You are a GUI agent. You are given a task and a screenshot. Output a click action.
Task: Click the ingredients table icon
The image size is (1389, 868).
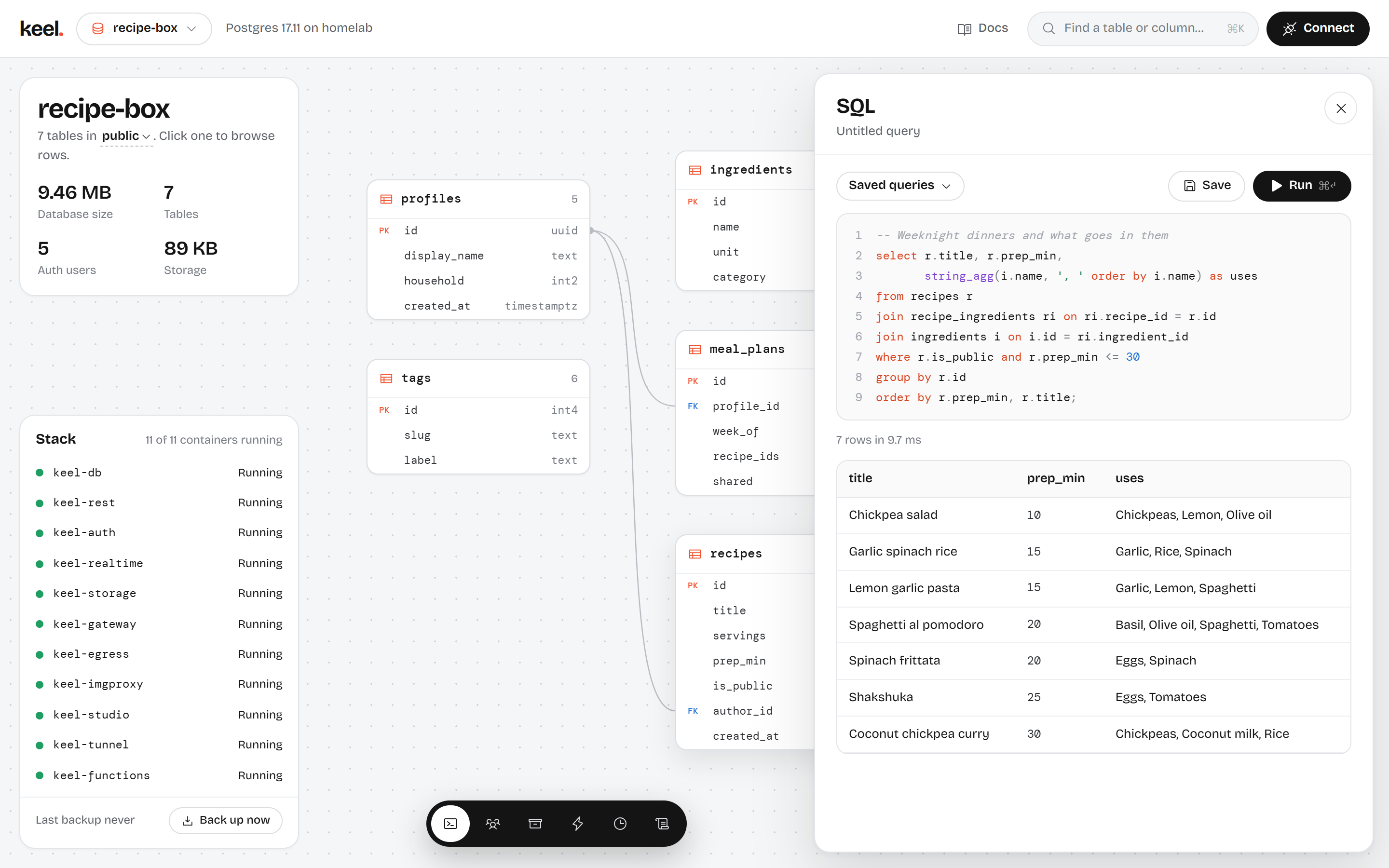tap(695, 170)
